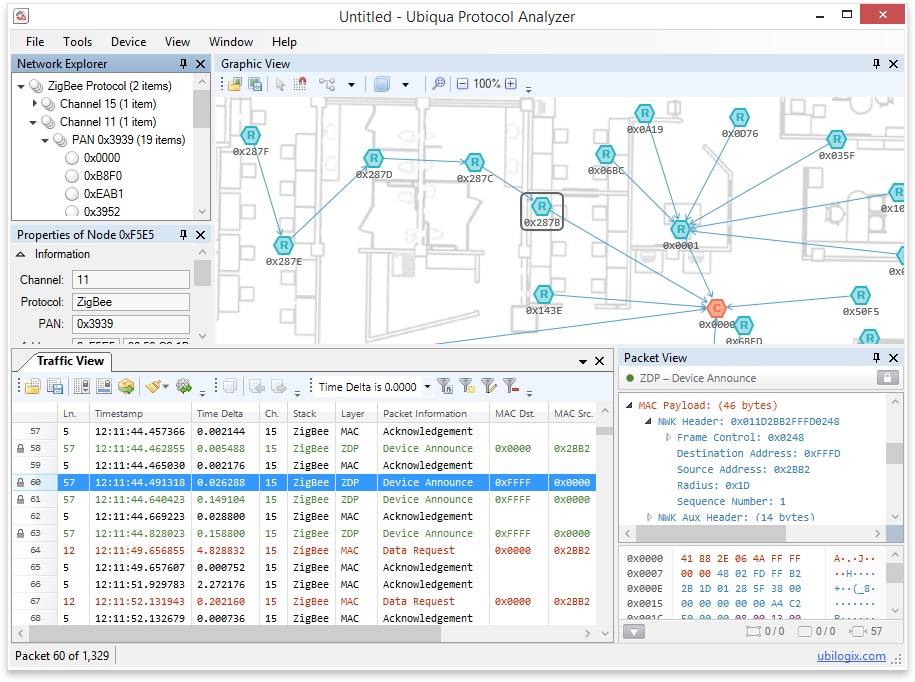This screenshot has height=682, width=915.
Task: Collapse PAN 0x3939 tree node
Action: [45, 141]
